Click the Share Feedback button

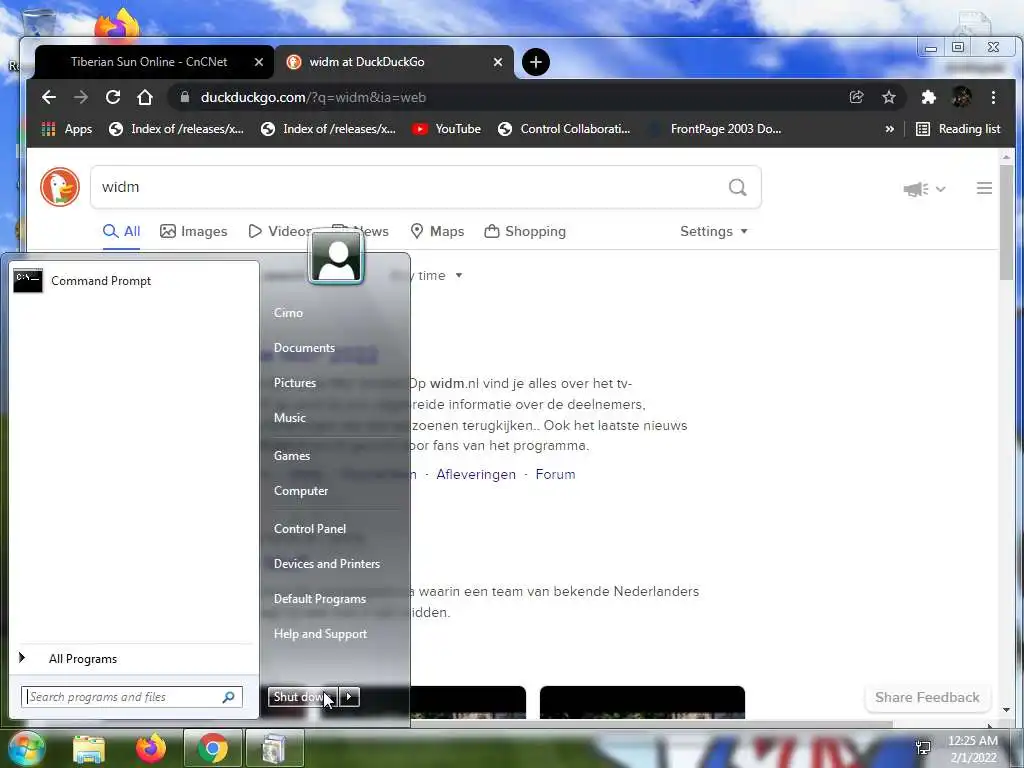click(x=927, y=697)
